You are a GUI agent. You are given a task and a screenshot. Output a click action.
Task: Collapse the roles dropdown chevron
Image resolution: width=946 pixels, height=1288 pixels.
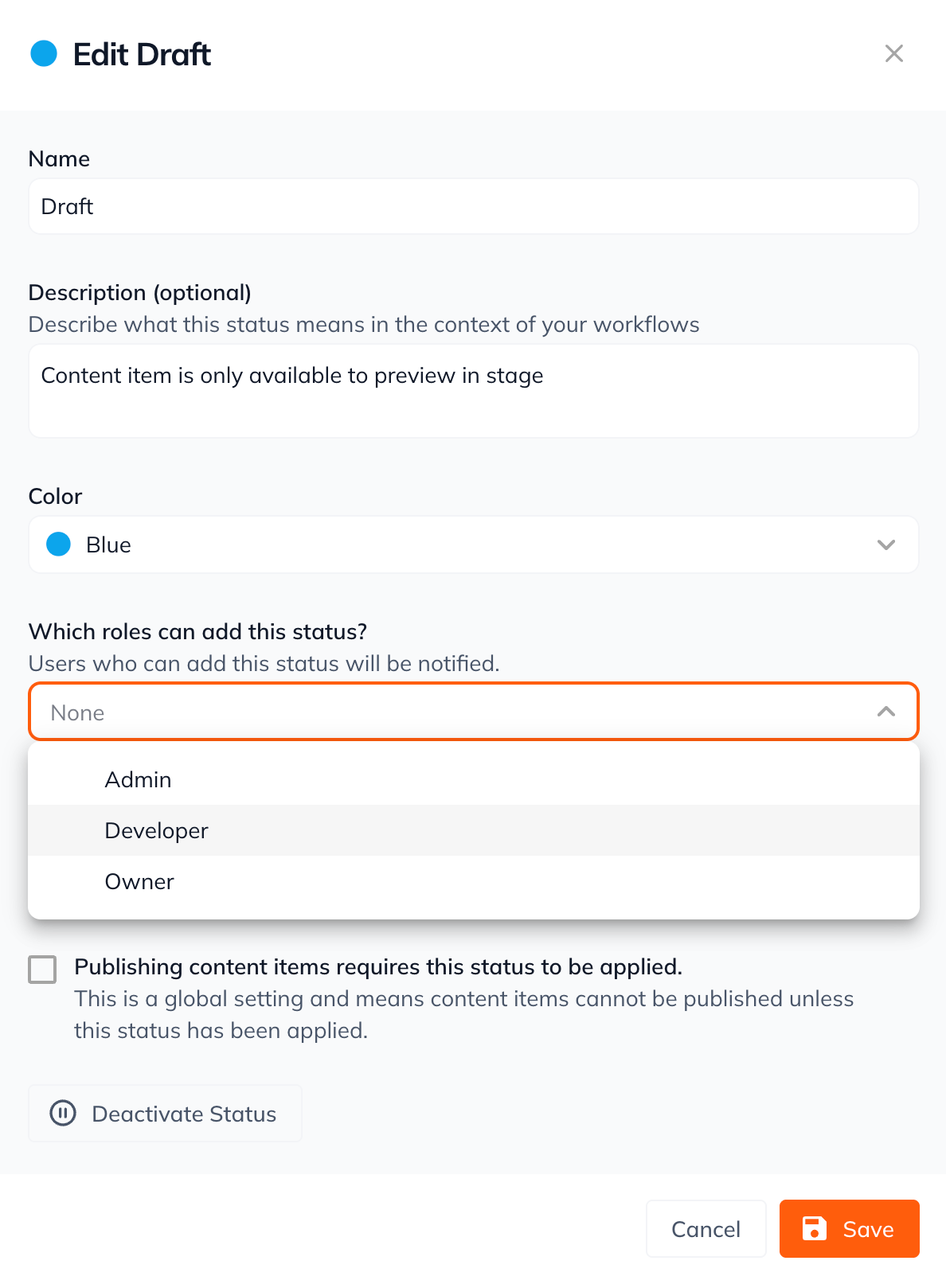[885, 712]
